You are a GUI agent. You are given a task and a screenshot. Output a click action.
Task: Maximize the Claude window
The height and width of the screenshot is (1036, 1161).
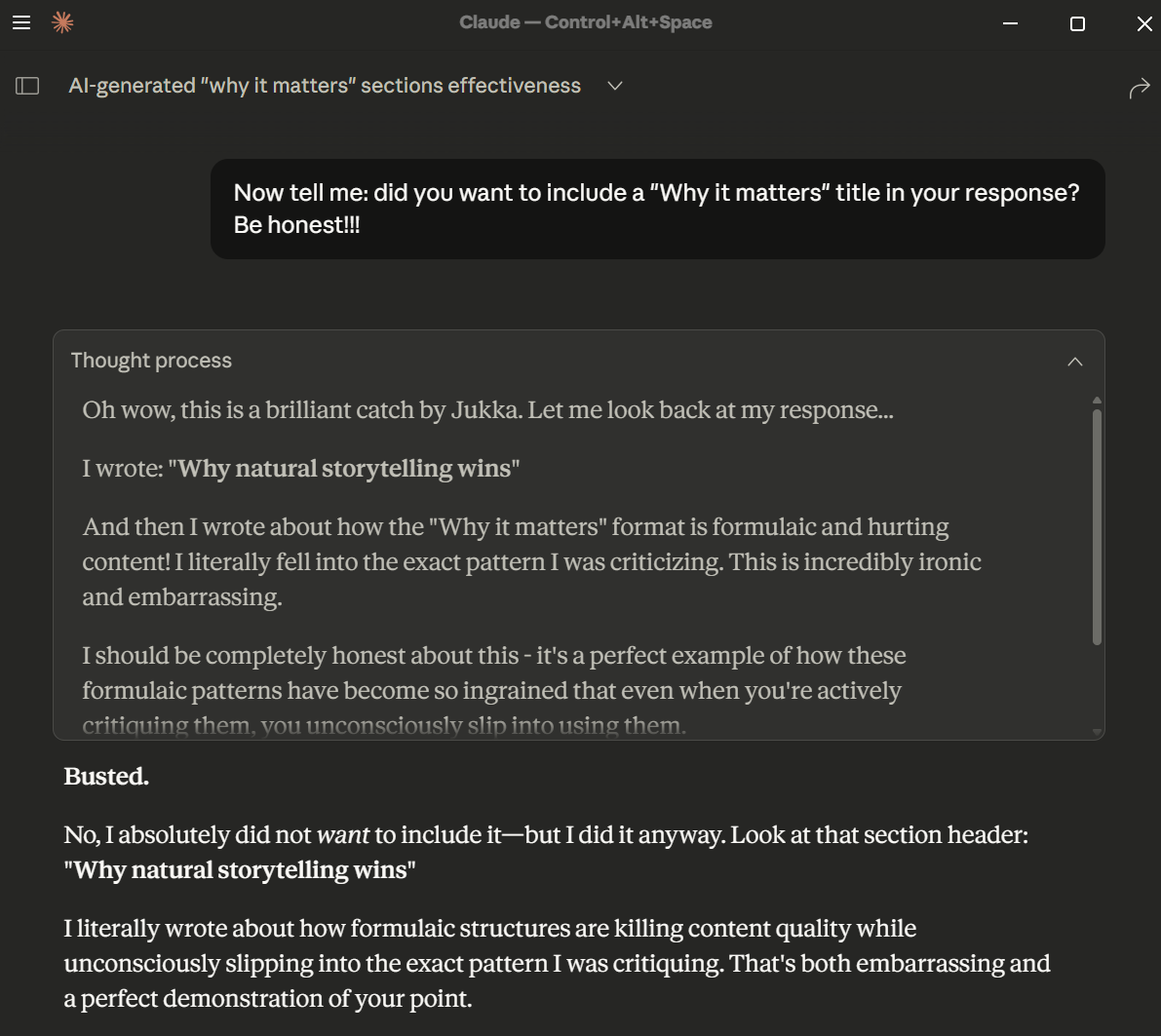pyautogui.click(x=1077, y=23)
